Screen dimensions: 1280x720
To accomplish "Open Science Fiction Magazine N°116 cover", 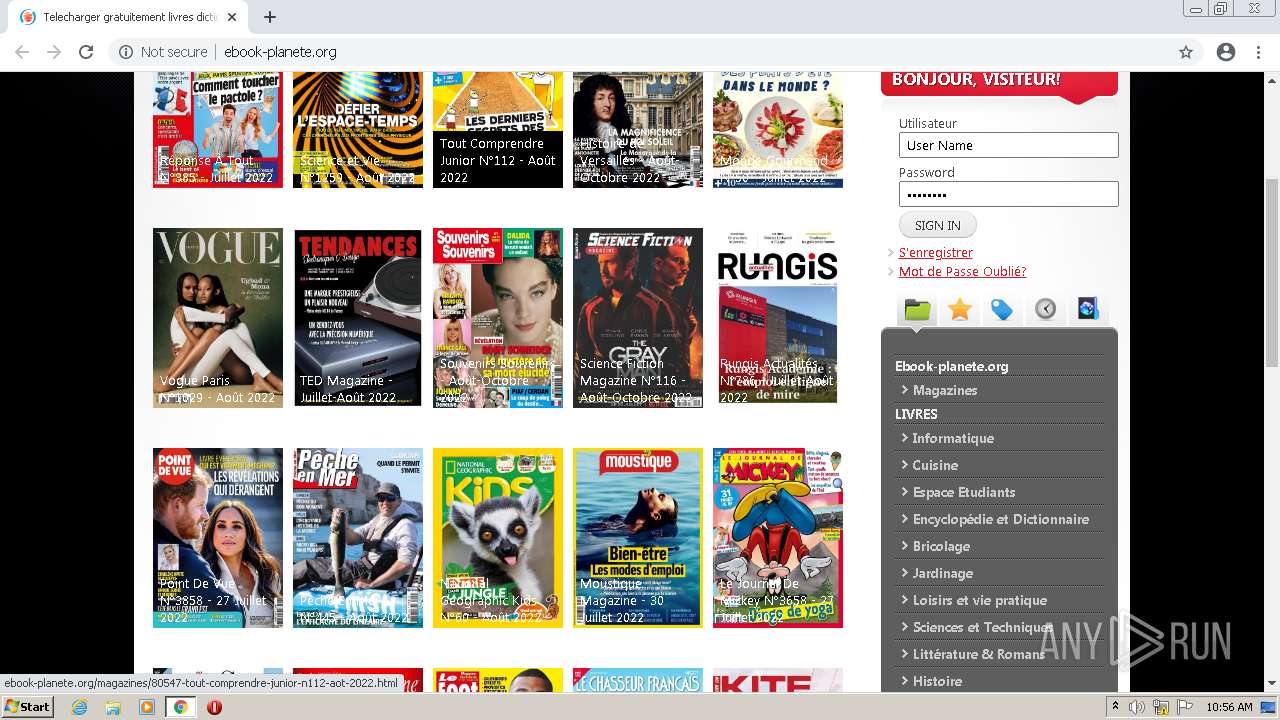I will pyautogui.click(x=638, y=318).
